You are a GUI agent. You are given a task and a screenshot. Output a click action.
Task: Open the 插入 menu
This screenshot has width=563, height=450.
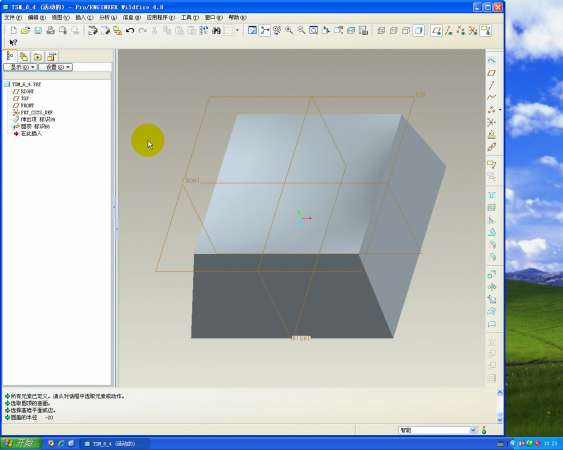[84, 17]
